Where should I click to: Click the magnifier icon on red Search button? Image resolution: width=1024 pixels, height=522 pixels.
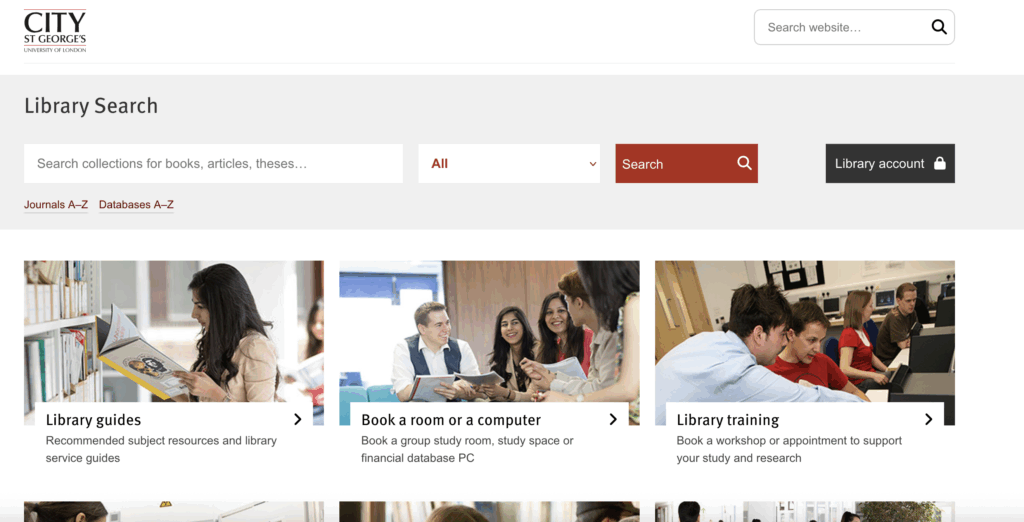pos(744,163)
